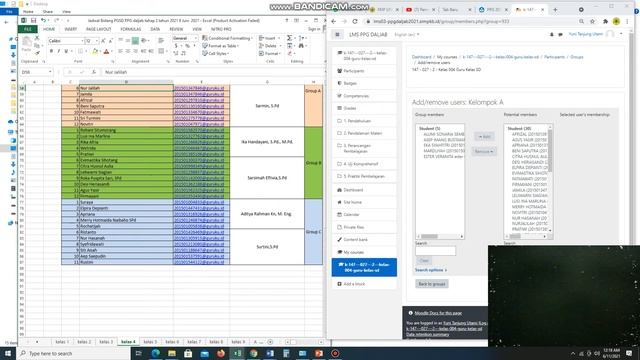Click the new sheet plus icon in Excel
640x360 pixels.
(270, 342)
